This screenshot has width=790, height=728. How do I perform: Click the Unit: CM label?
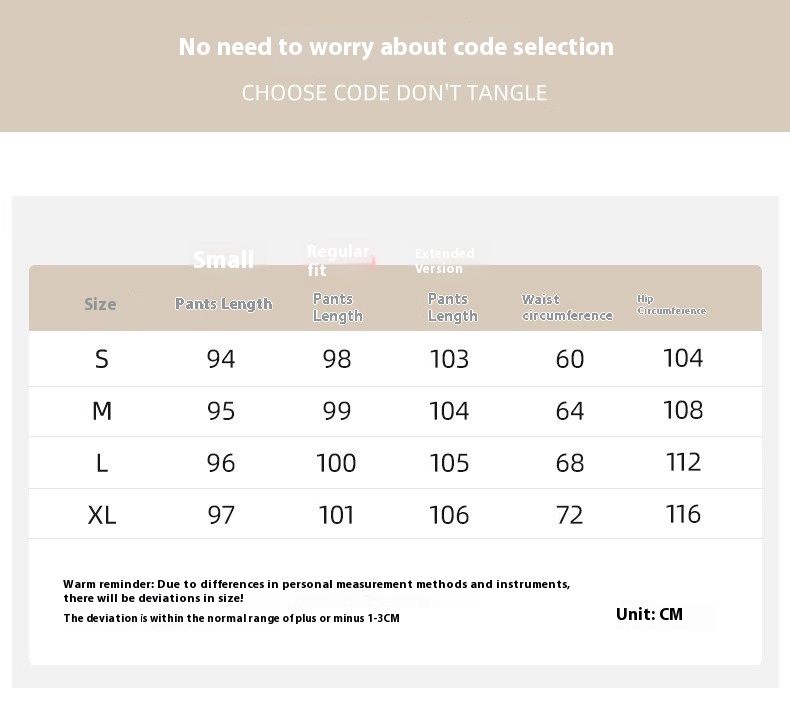tap(649, 614)
